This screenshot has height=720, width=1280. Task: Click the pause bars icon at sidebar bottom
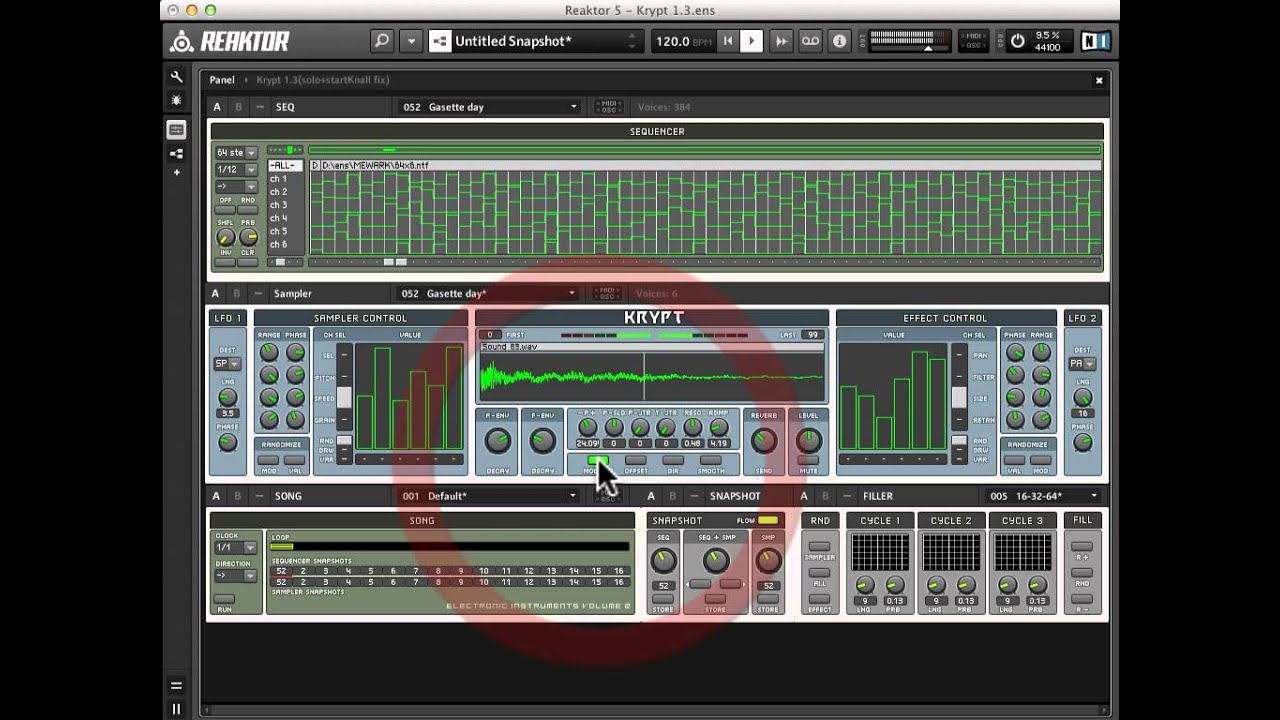click(176, 709)
